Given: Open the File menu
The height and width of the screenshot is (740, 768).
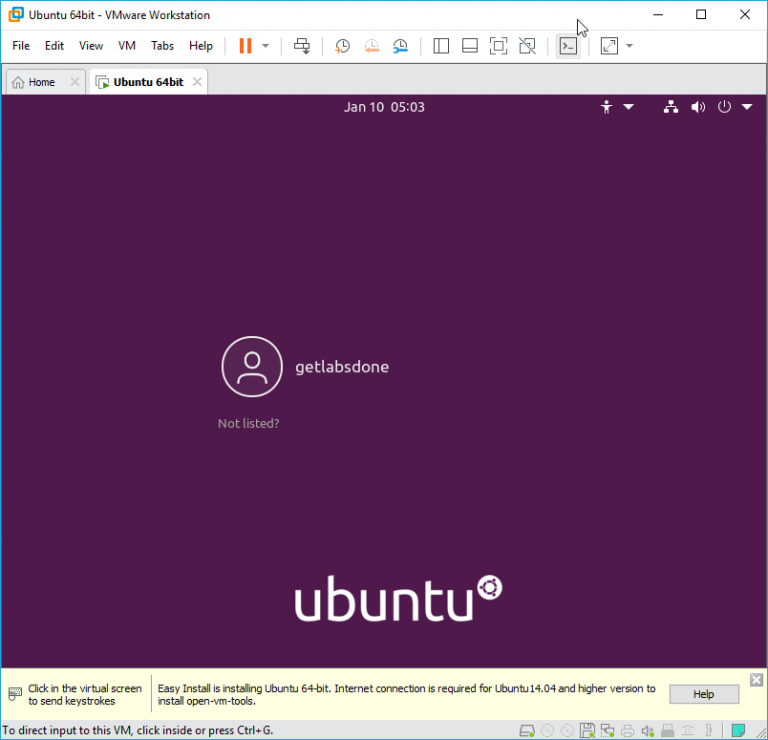Looking at the screenshot, I should [x=21, y=46].
